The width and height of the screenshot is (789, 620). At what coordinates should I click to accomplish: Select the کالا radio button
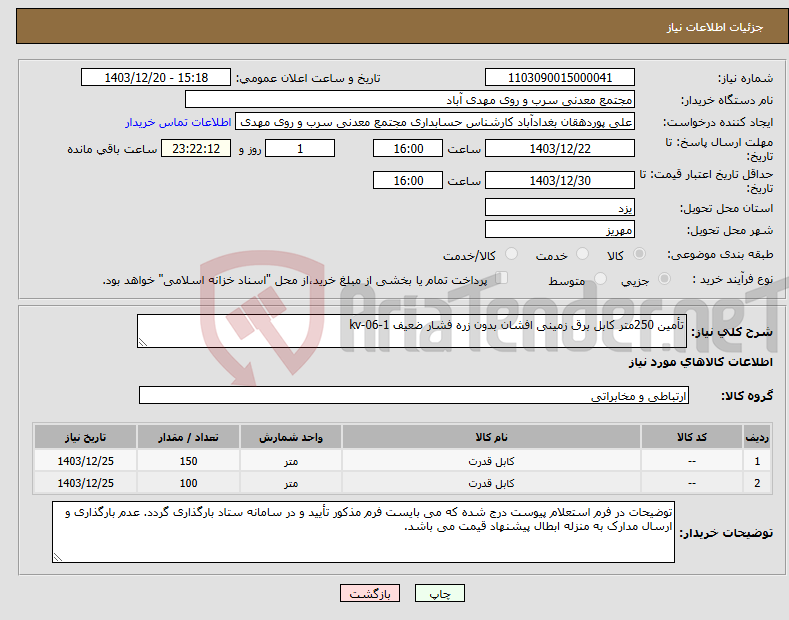[639, 254]
